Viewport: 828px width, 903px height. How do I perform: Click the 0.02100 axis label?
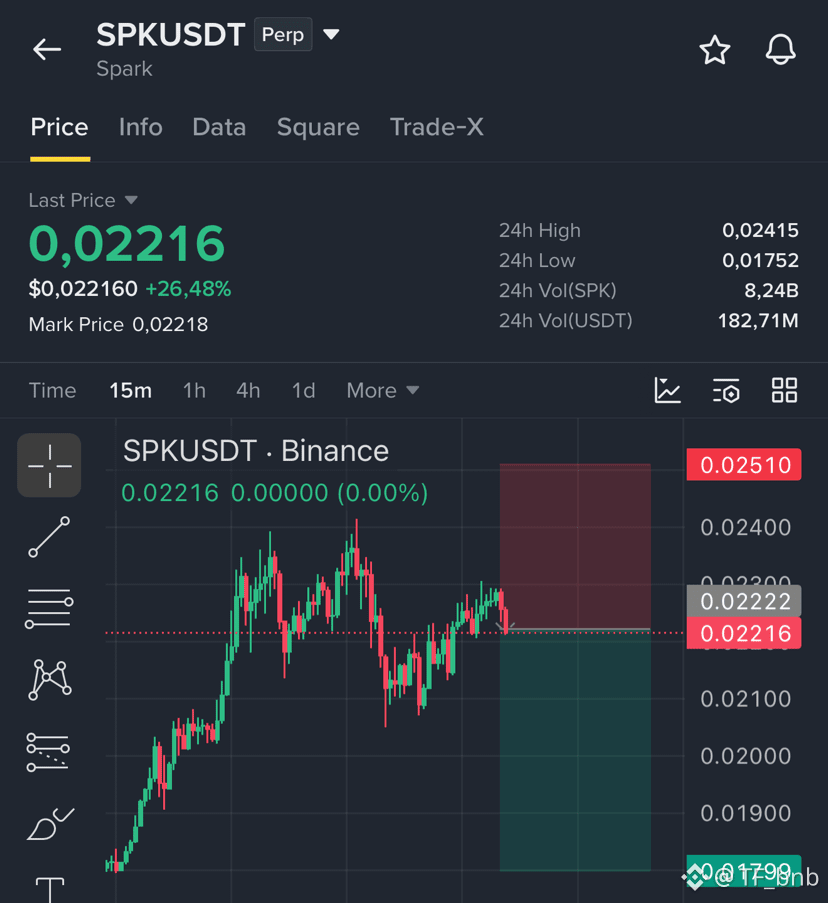[745, 699]
